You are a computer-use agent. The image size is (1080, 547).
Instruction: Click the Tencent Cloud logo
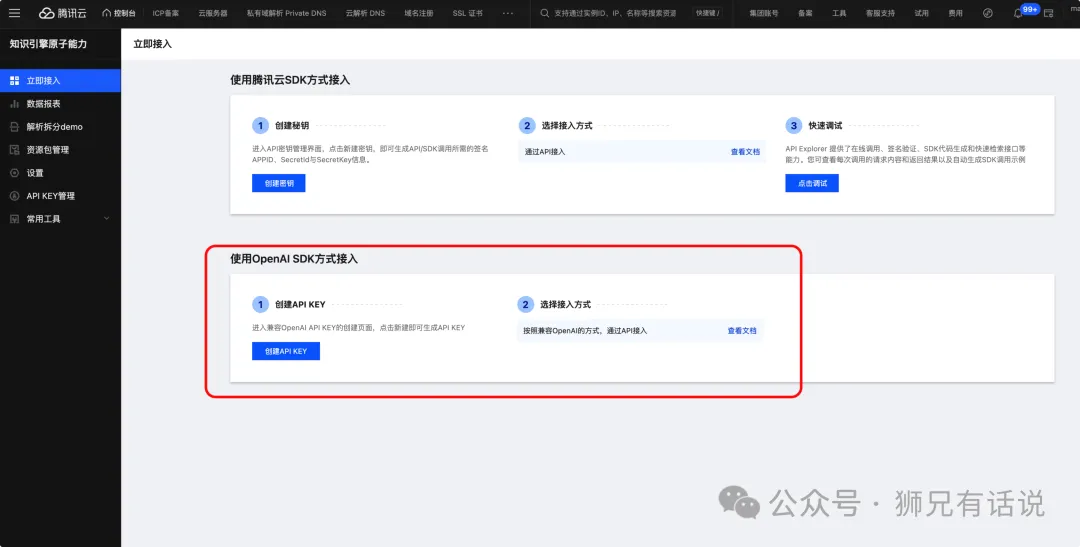(x=63, y=13)
